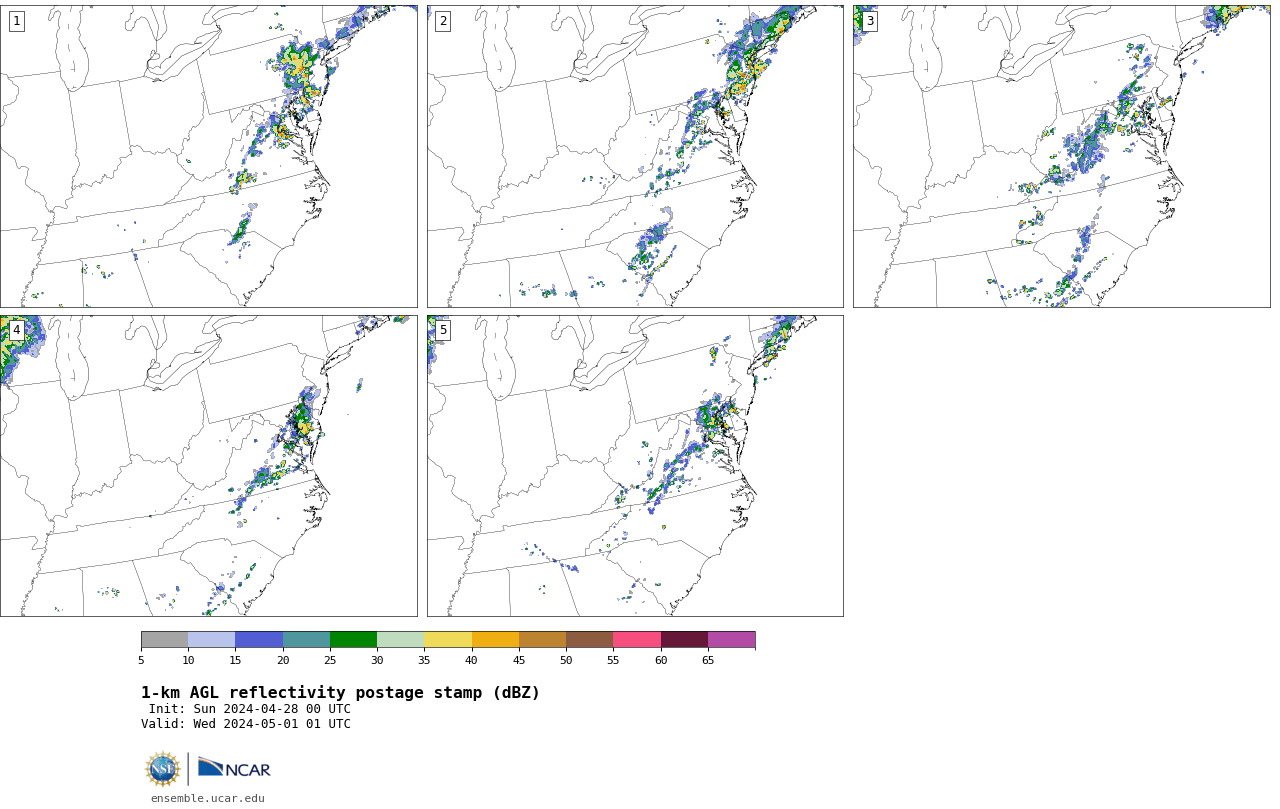Viewport: 1280px width, 809px height.
Task: Open ensemble member 2 reflectivity map
Action: point(635,156)
